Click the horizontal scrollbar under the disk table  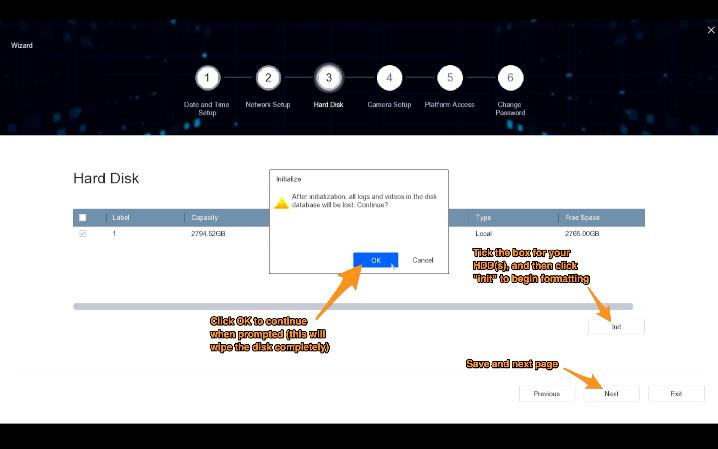pyautogui.click(x=352, y=306)
